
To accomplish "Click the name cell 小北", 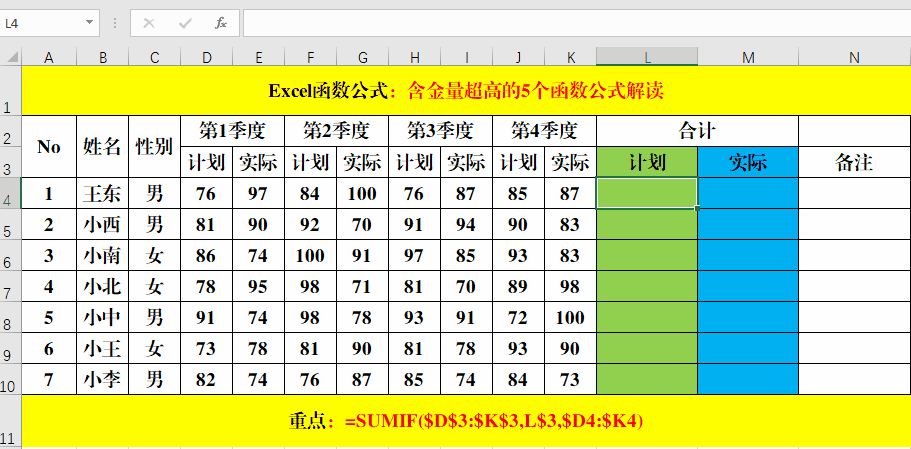I will [x=102, y=286].
